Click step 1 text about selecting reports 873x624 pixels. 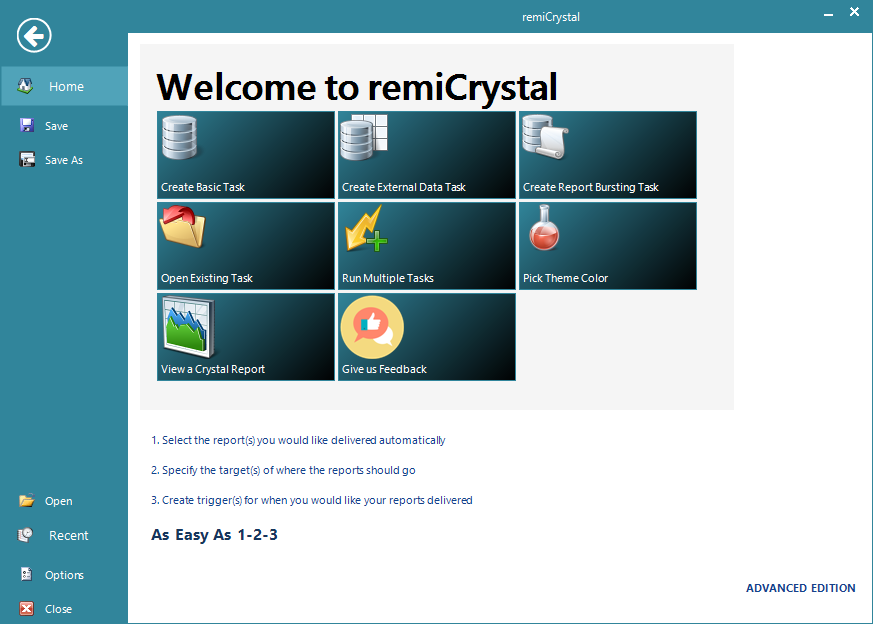click(298, 440)
